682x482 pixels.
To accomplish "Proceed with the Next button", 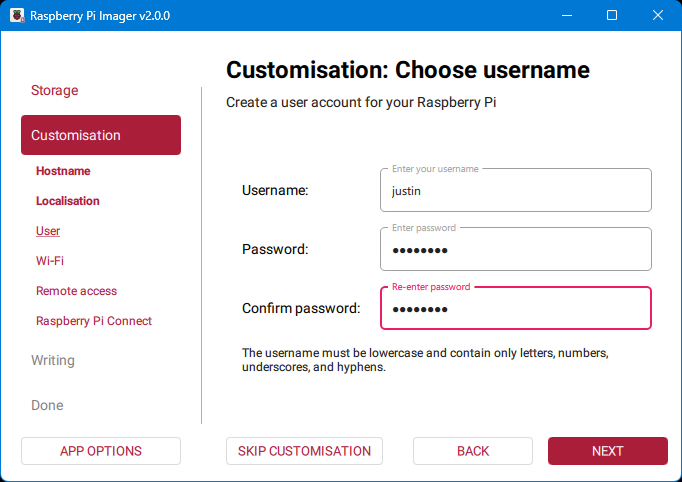I will pos(608,451).
